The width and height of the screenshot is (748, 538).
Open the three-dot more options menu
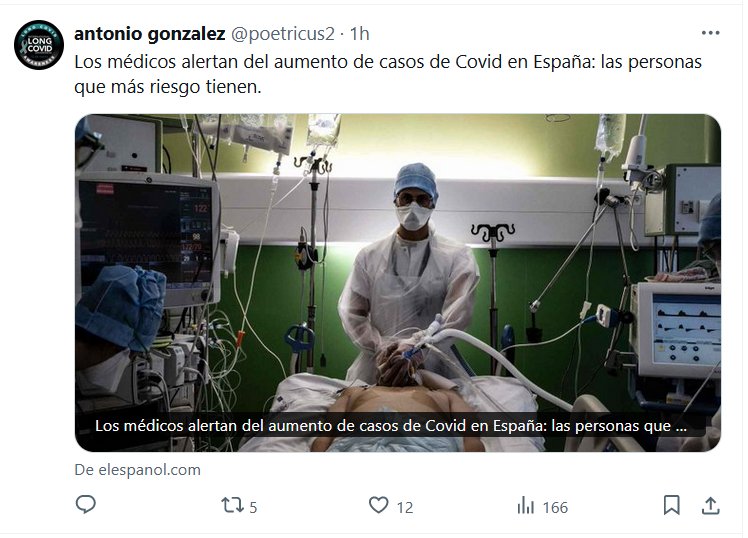point(710,33)
